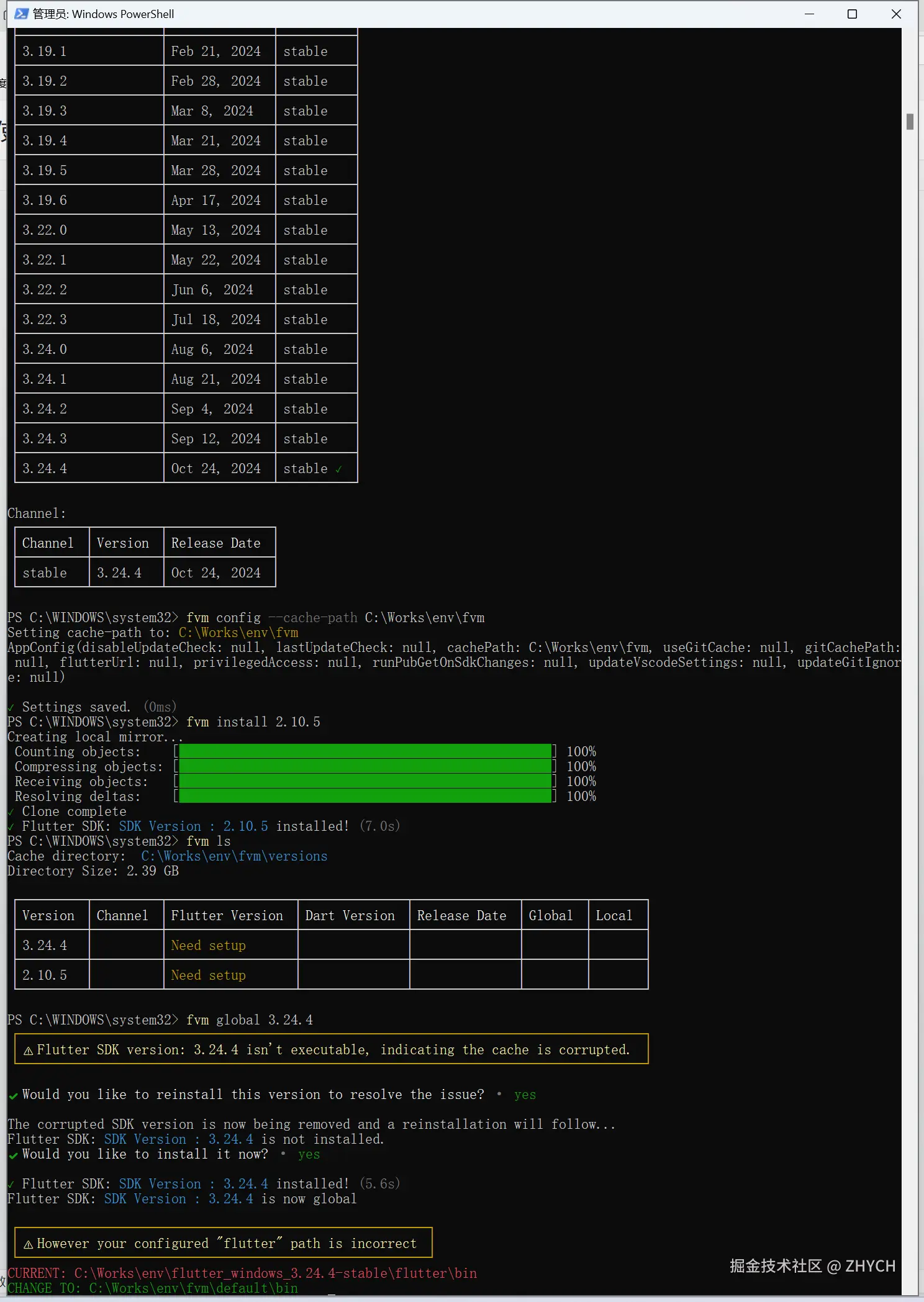
Task: Click 'Directory Size: 2.39 GB' line
Action: coord(93,871)
